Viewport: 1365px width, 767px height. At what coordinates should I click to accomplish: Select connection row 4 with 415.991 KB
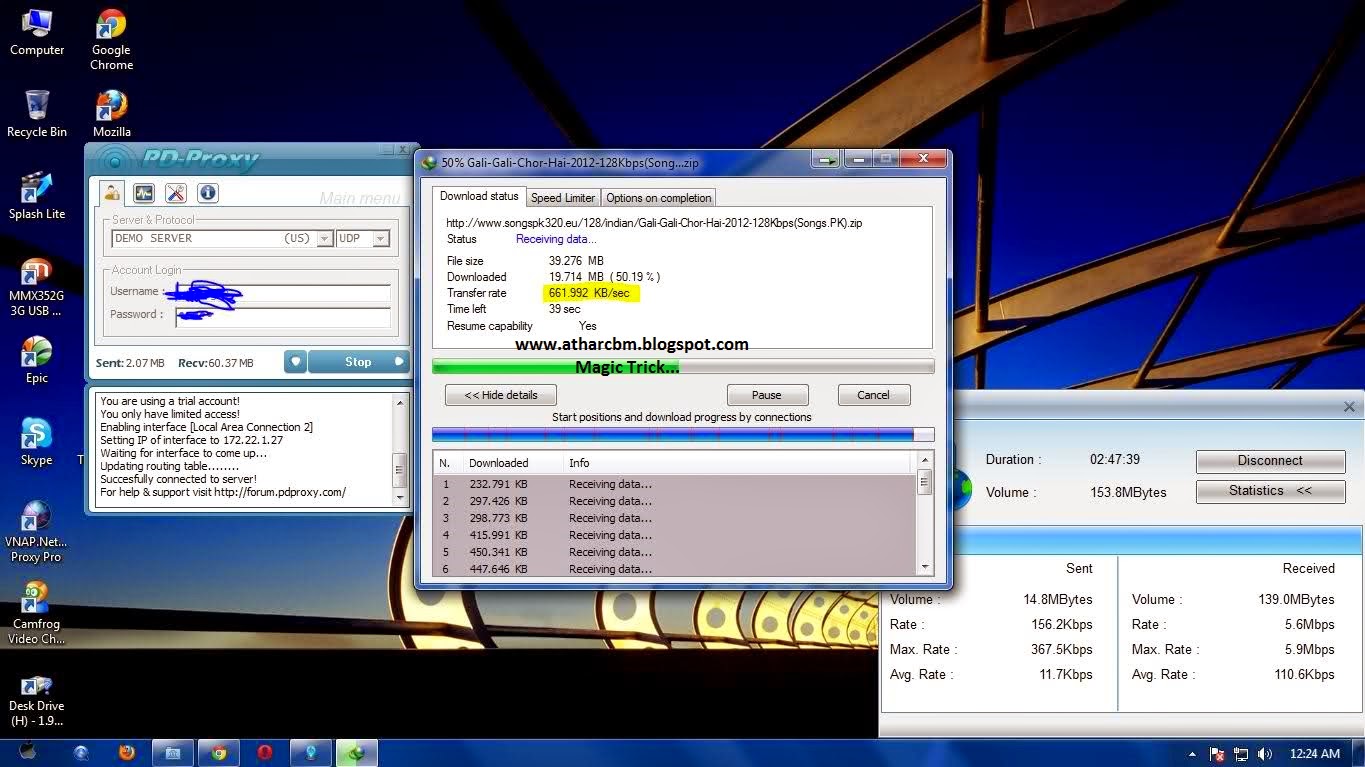click(675, 535)
